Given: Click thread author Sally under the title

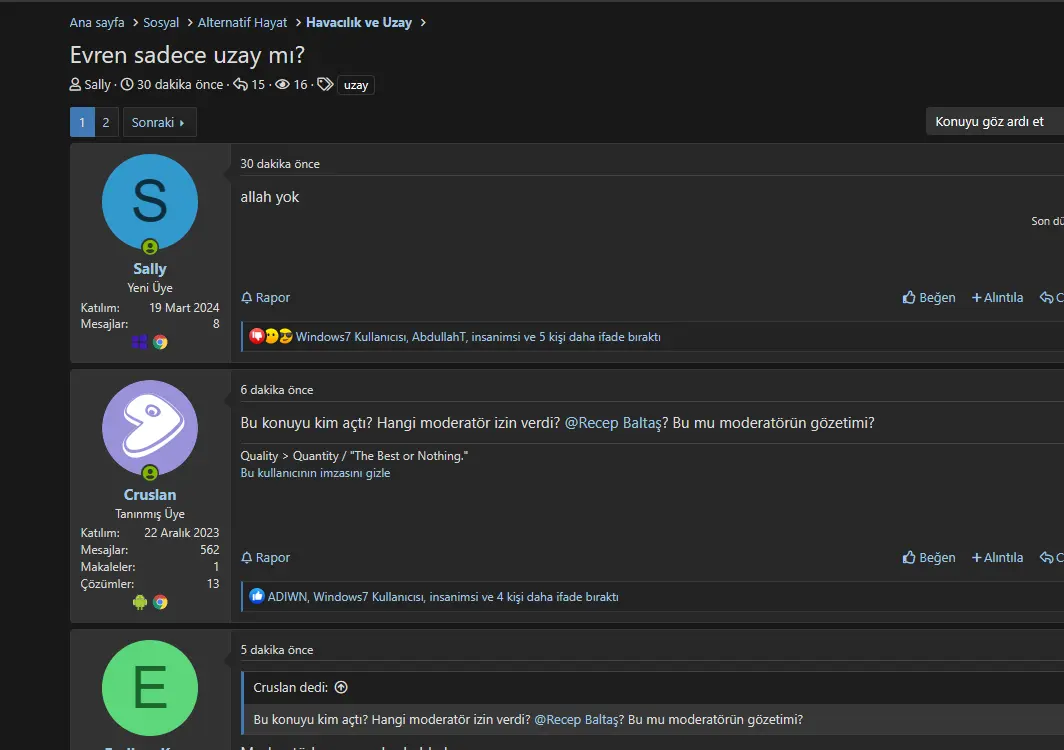Looking at the screenshot, I should (97, 85).
